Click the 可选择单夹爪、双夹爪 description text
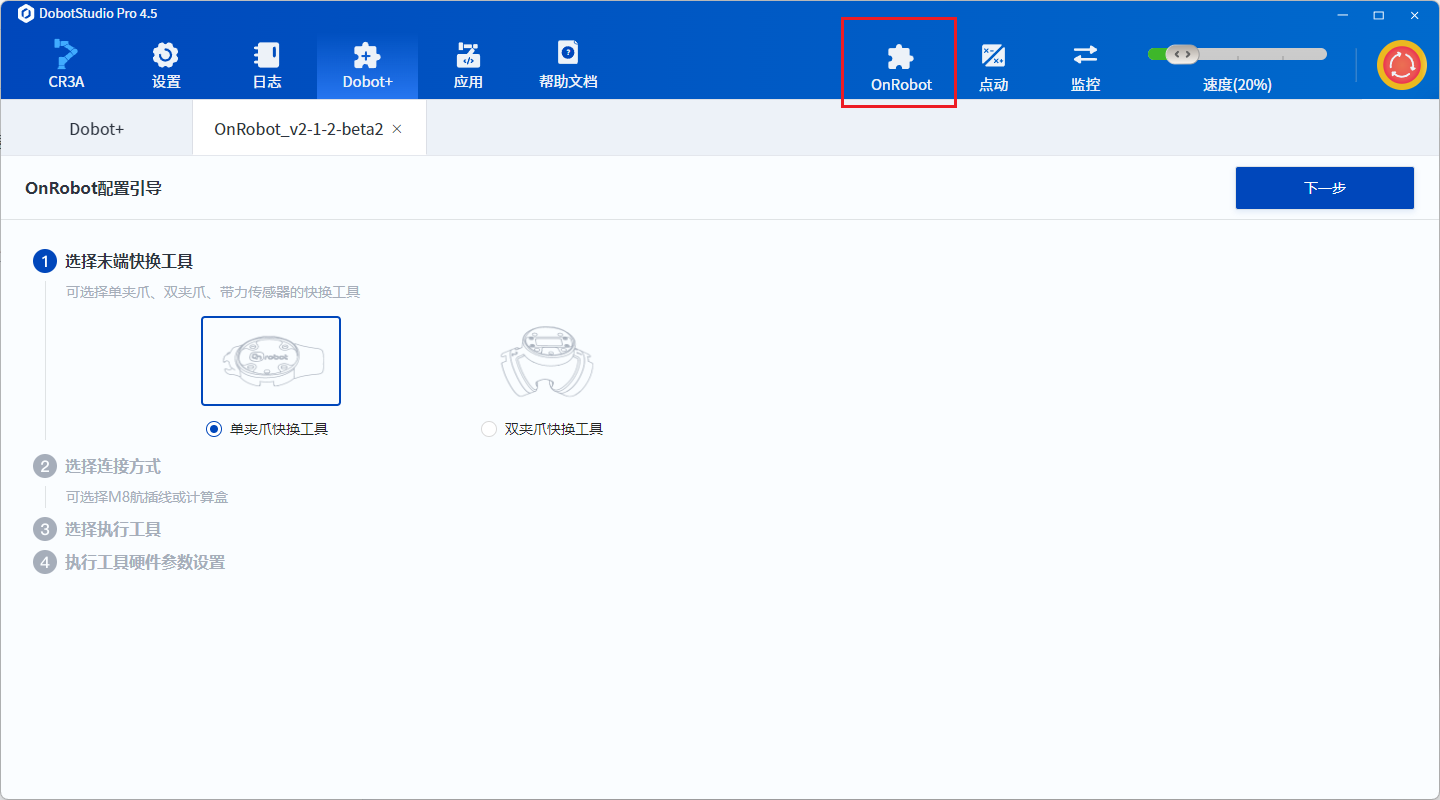The height and width of the screenshot is (800, 1440). (213, 292)
